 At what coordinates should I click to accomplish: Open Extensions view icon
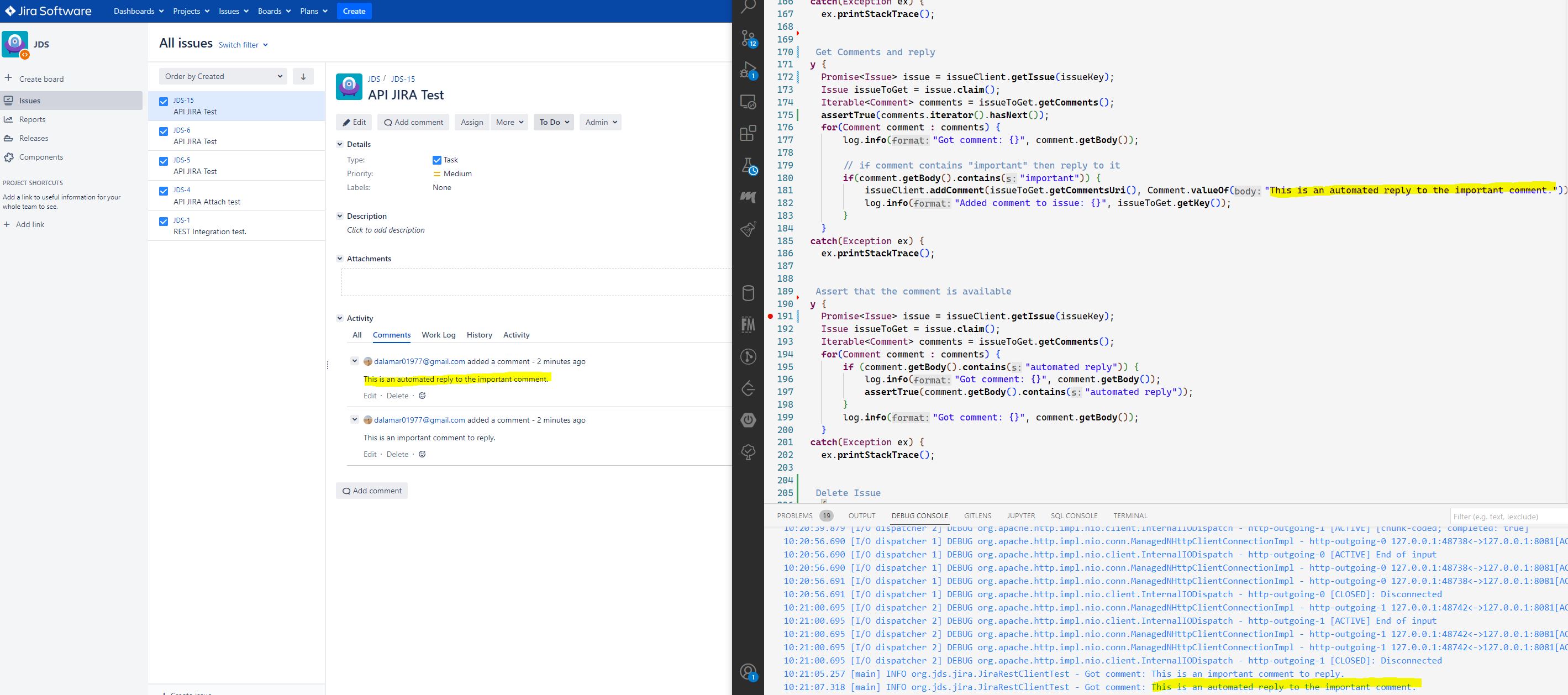(x=748, y=133)
